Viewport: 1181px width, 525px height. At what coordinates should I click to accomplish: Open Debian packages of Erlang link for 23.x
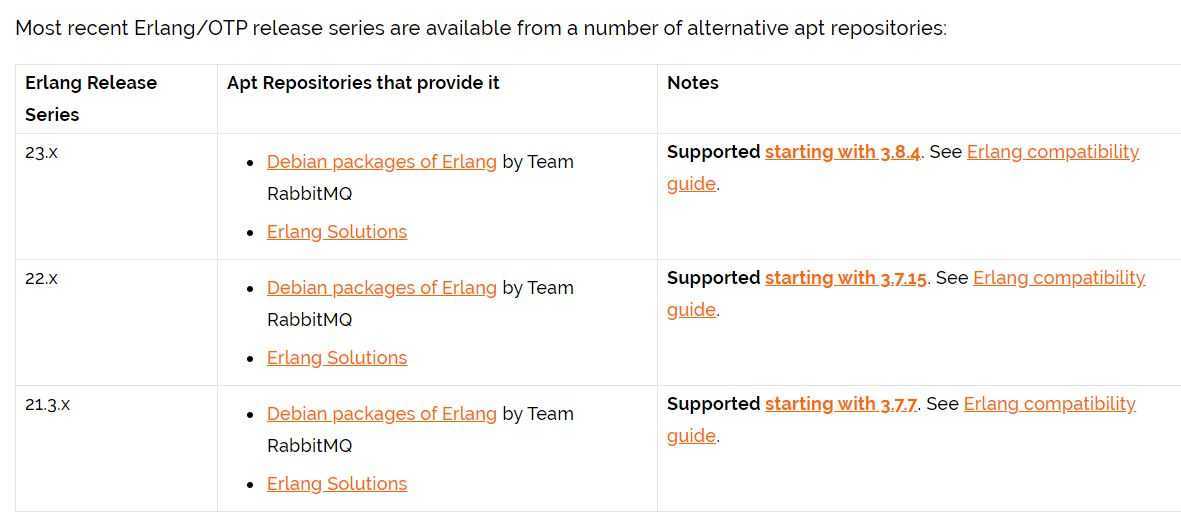click(x=381, y=162)
